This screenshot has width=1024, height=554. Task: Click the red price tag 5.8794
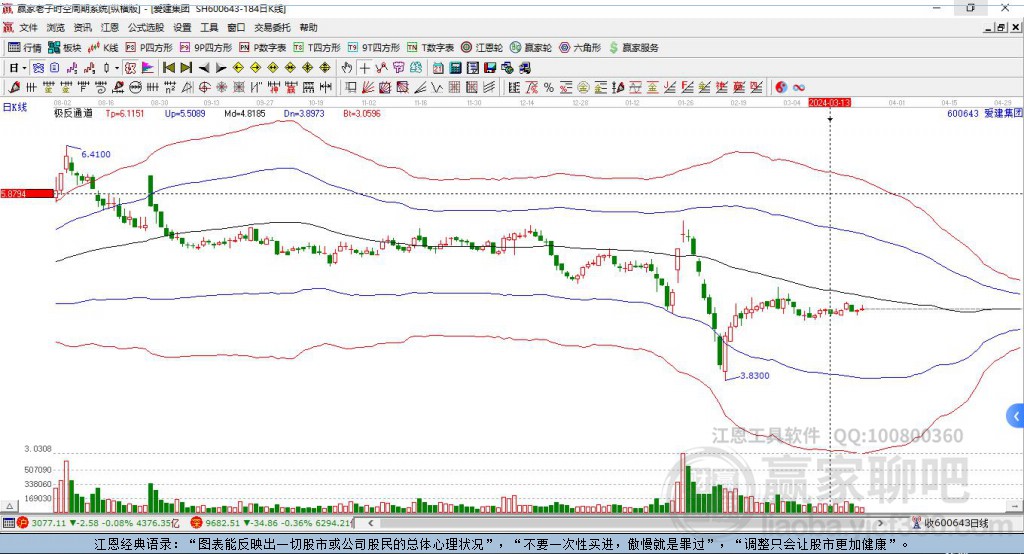[27, 193]
